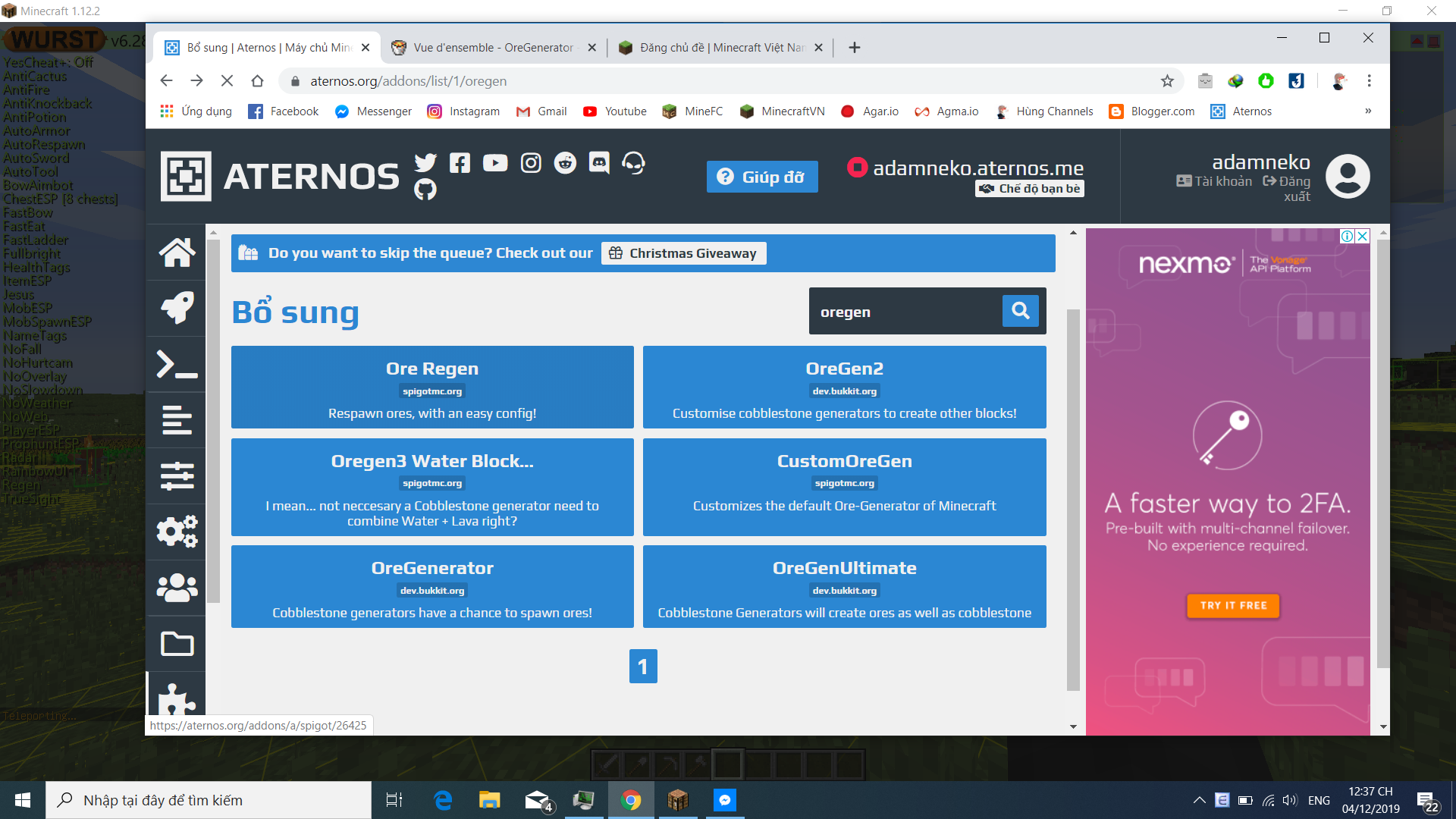The image size is (1456, 819).
Task: Click the search magnifier button
Action: 1020,311
